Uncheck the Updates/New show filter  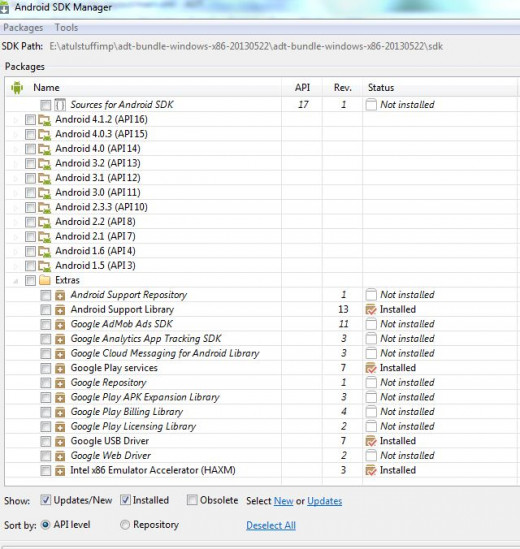click(46, 500)
